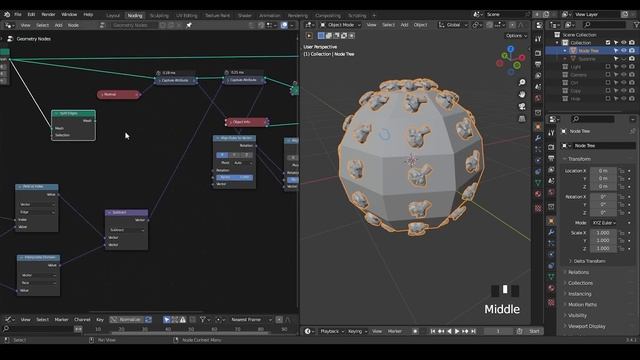Switch to the Layout workspace tab
Viewport: 640px width, 360px height.
113,16
